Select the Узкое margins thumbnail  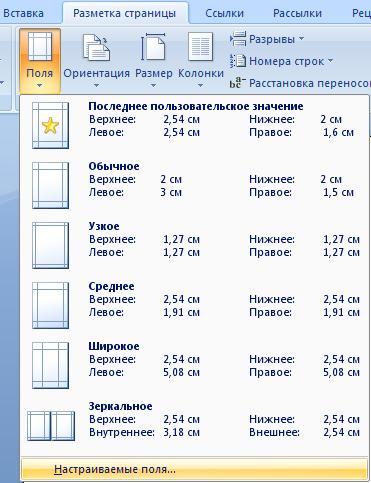pos(50,245)
